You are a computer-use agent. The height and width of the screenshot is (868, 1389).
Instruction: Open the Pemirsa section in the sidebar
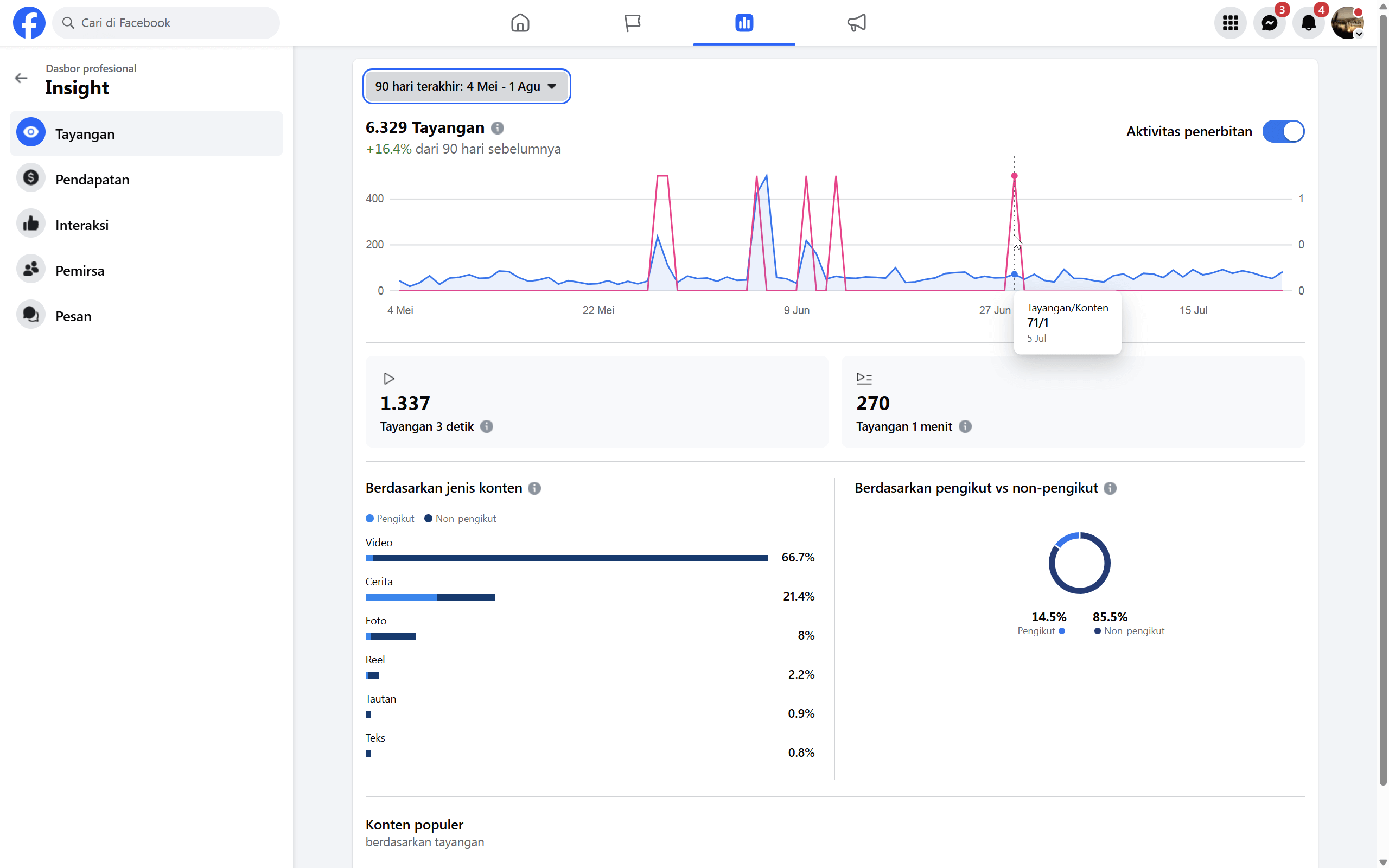(x=80, y=270)
